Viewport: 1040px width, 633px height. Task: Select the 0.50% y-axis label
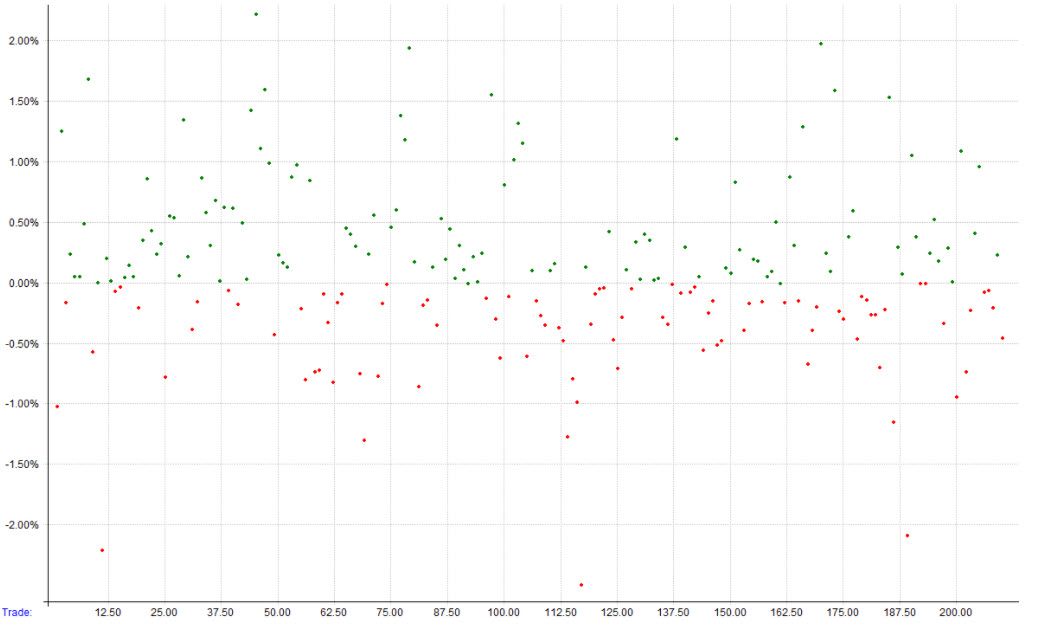24,223
